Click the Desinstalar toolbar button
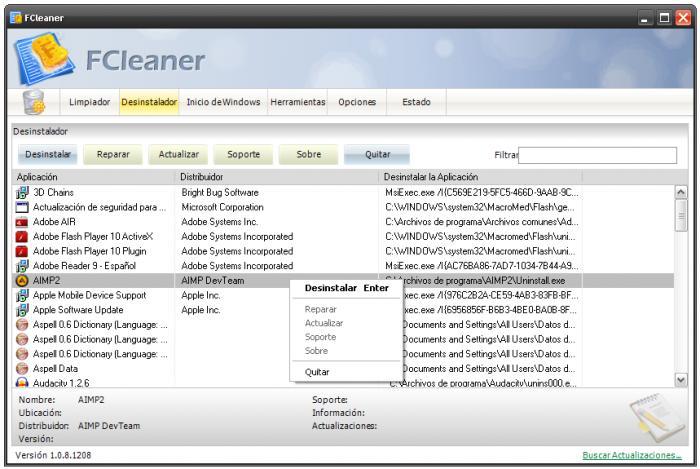 48,154
